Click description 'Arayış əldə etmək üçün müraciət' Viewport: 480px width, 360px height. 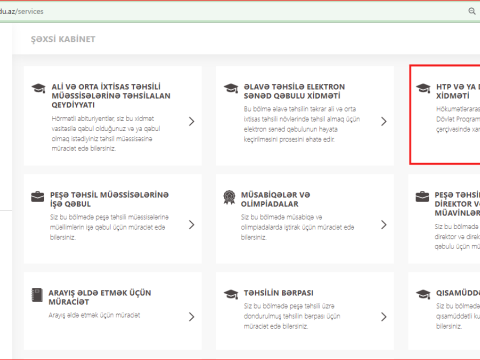point(94,315)
